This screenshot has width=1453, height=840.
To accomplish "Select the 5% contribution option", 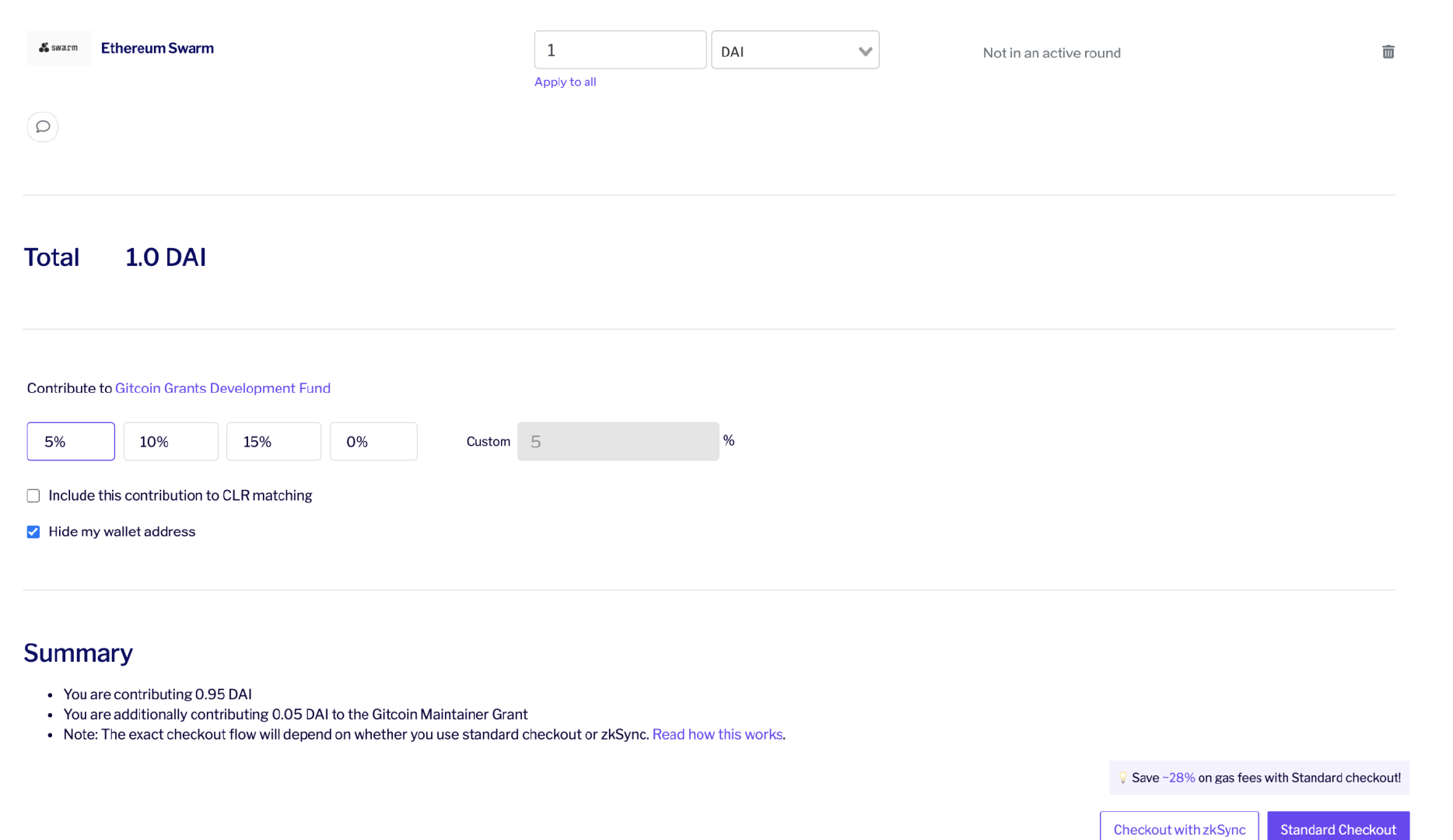I will (71, 442).
